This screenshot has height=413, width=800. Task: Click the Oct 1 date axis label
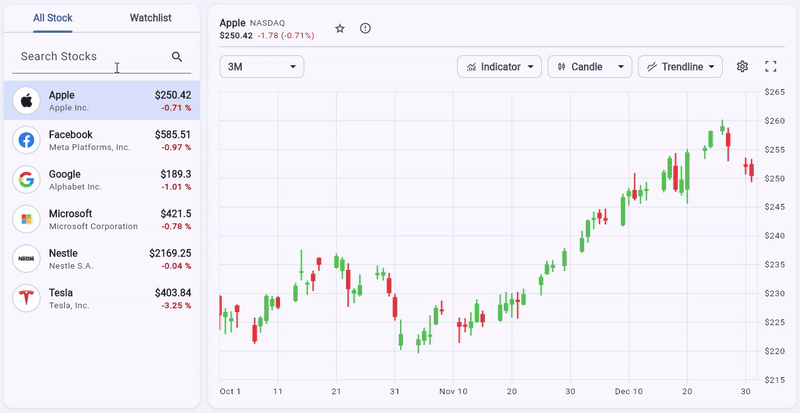click(230, 392)
